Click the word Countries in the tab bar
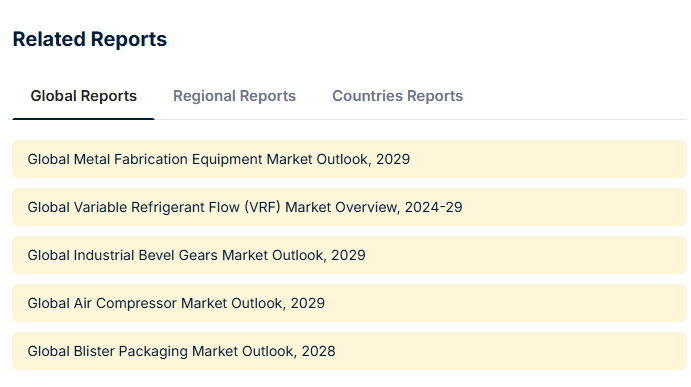Viewport: 691px width, 387px height. [x=367, y=96]
